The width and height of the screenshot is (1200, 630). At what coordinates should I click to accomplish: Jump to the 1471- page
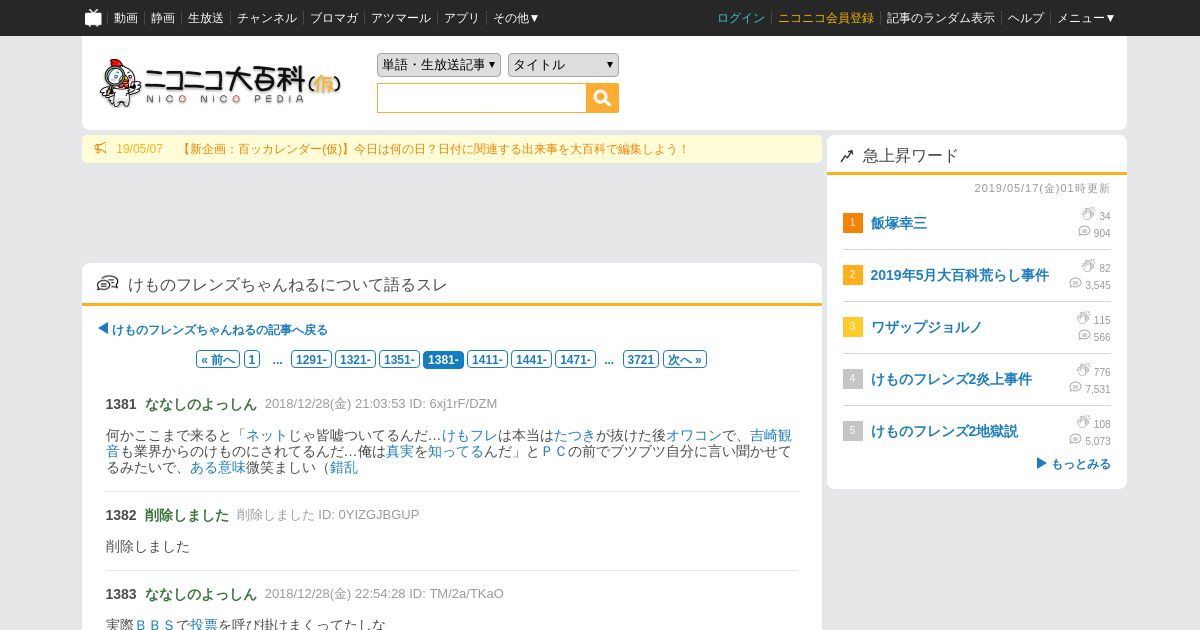tap(576, 359)
